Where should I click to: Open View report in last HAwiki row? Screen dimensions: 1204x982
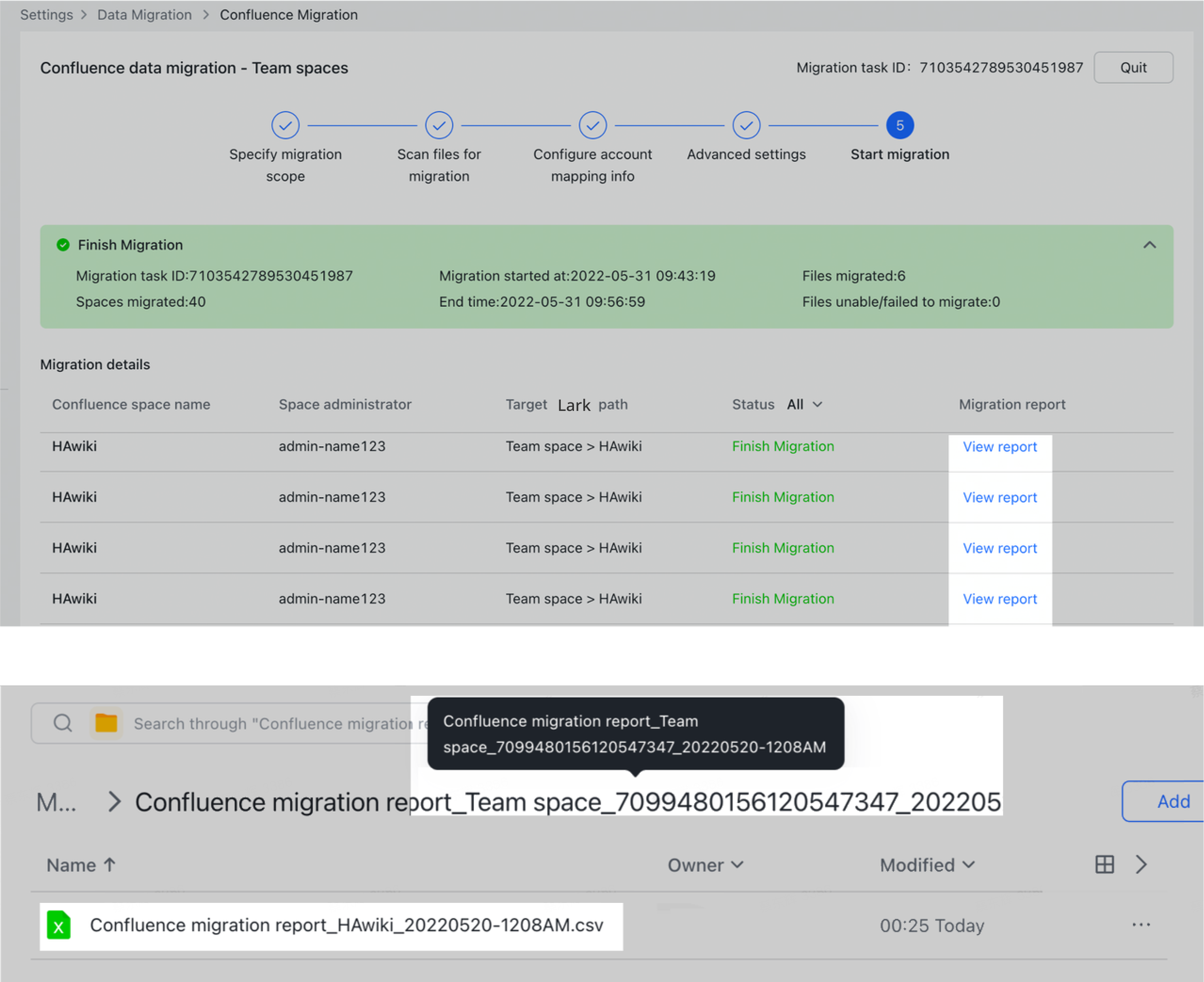coord(1000,599)
